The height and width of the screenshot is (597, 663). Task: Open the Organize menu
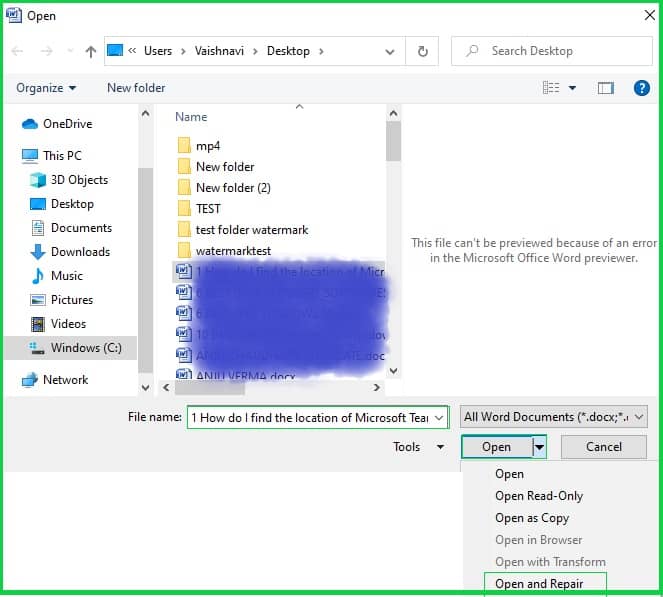[x=46, y=88]
